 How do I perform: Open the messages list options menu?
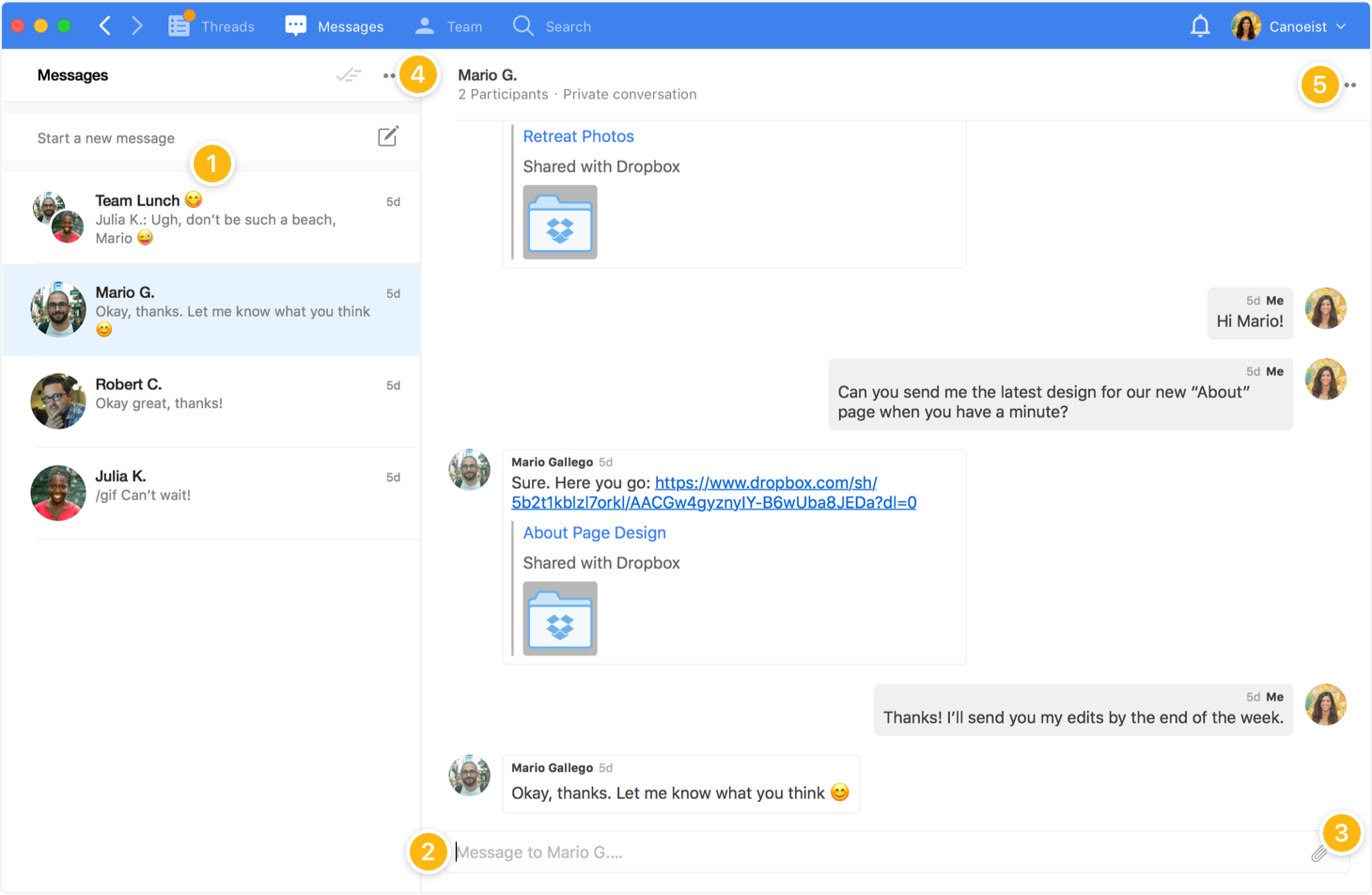click(388, 75)
